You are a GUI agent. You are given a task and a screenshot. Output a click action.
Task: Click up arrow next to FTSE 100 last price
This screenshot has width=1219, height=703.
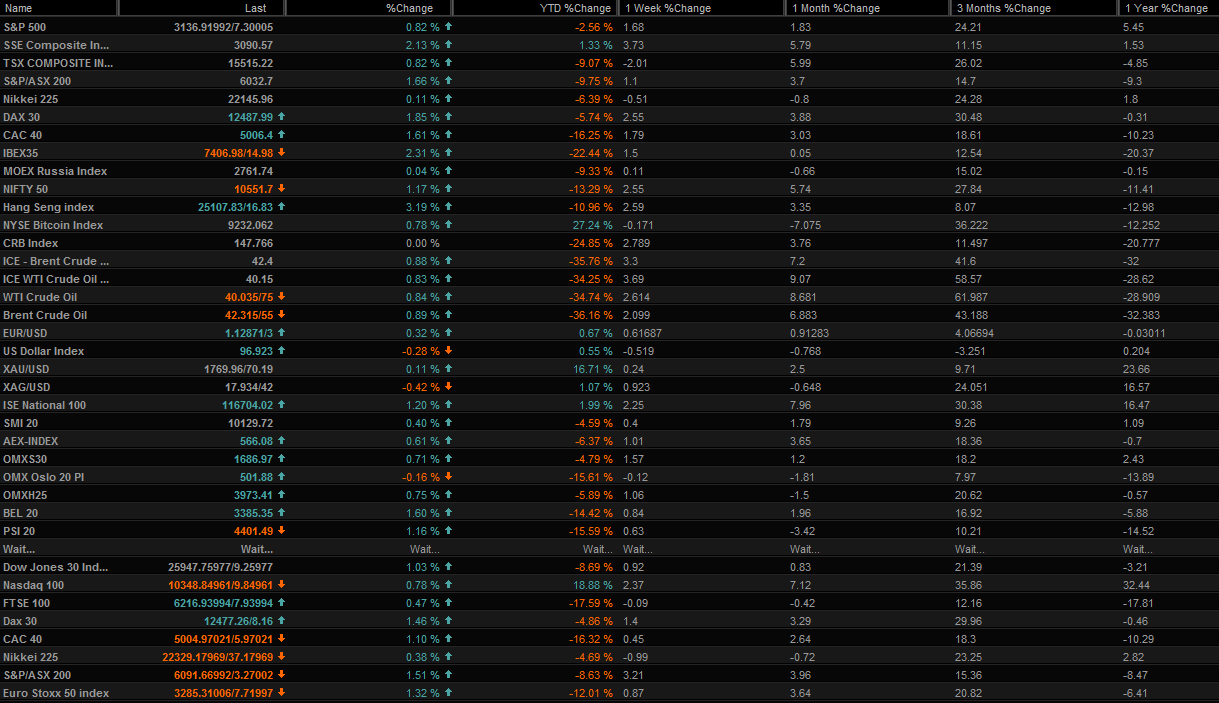click(x=281, y=603)
